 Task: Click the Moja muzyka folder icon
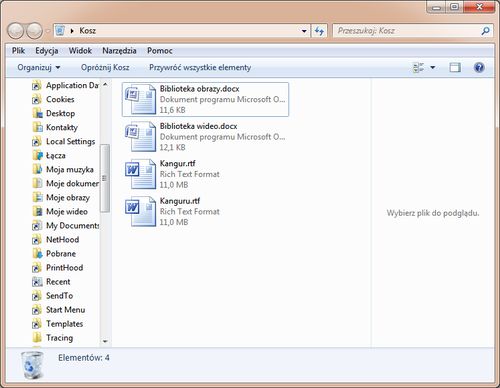(x=38, y=170)
